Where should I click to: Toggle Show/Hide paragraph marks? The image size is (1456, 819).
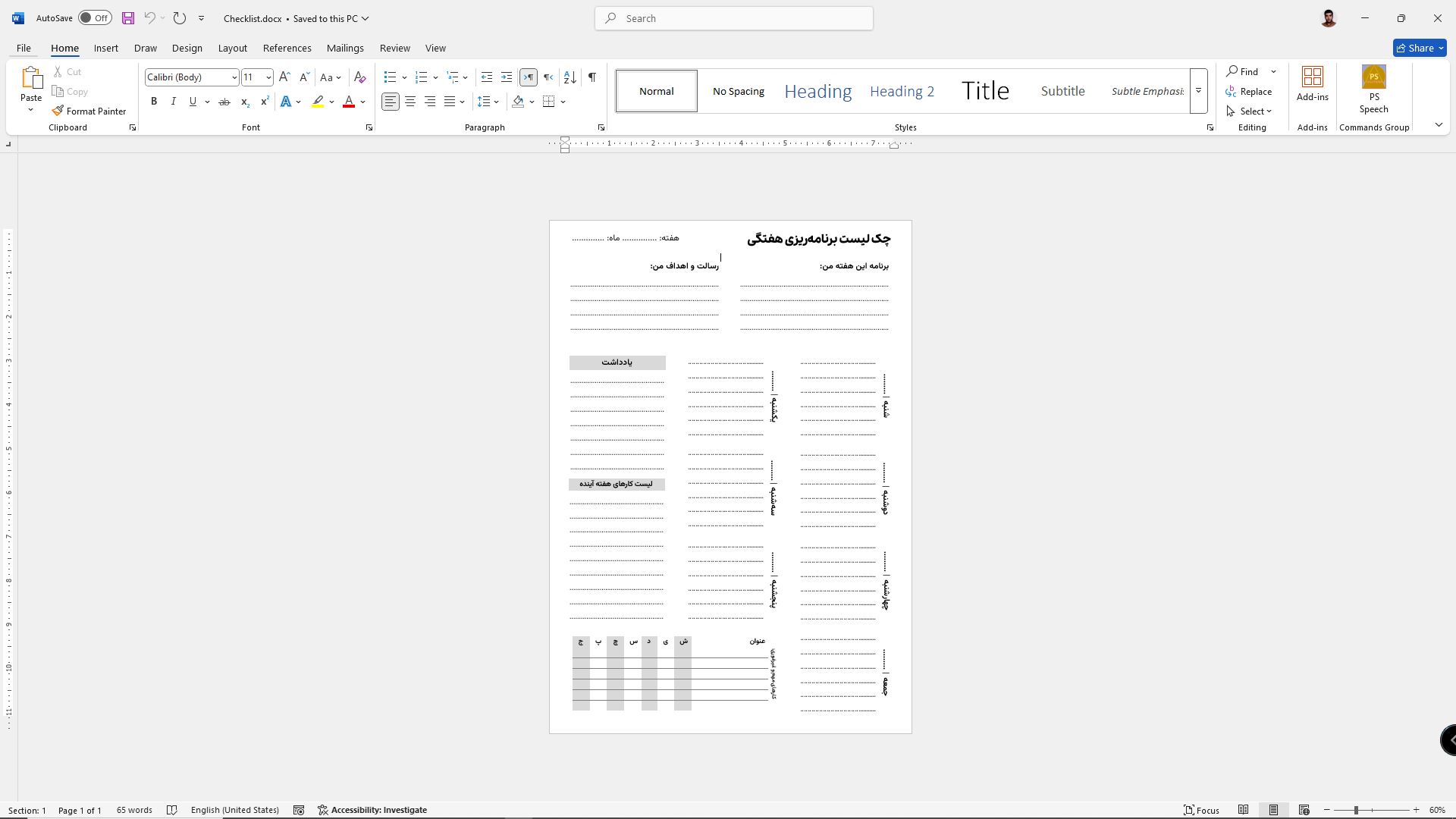coord(592,77)
